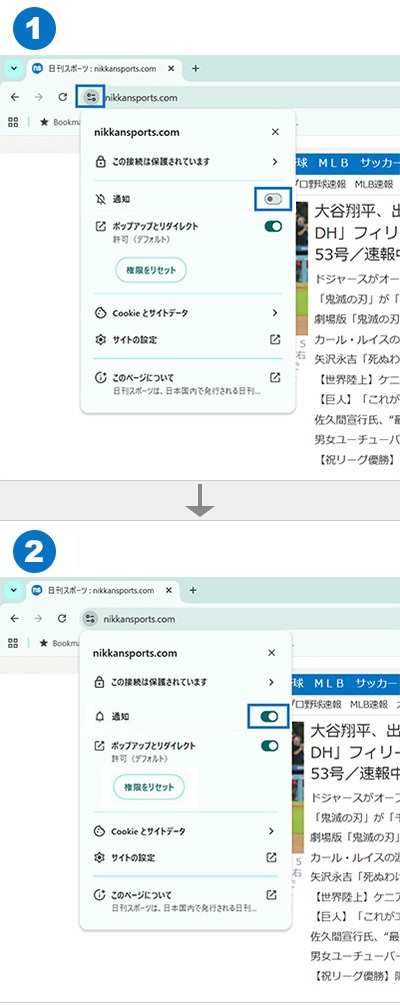
Task: Open tab search dropdown in step 1
Action: pos(12,69)
